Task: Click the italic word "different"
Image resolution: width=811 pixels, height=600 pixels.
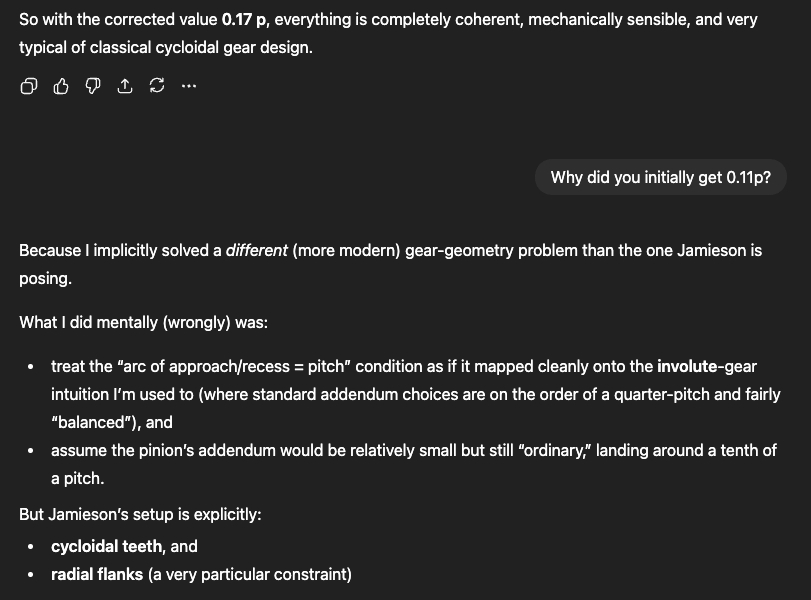Action: click(256, 250)
